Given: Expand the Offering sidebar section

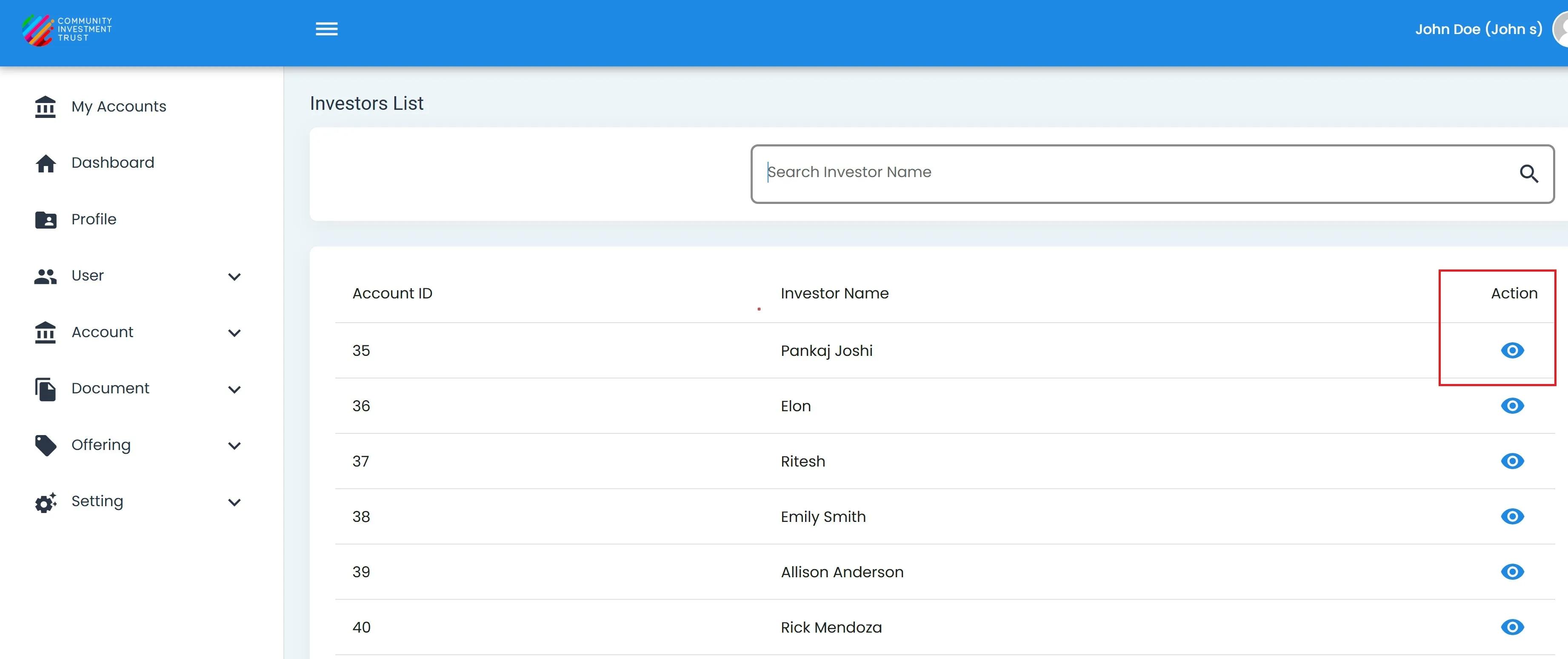Looking at the screenshot, I should point(234,446).
